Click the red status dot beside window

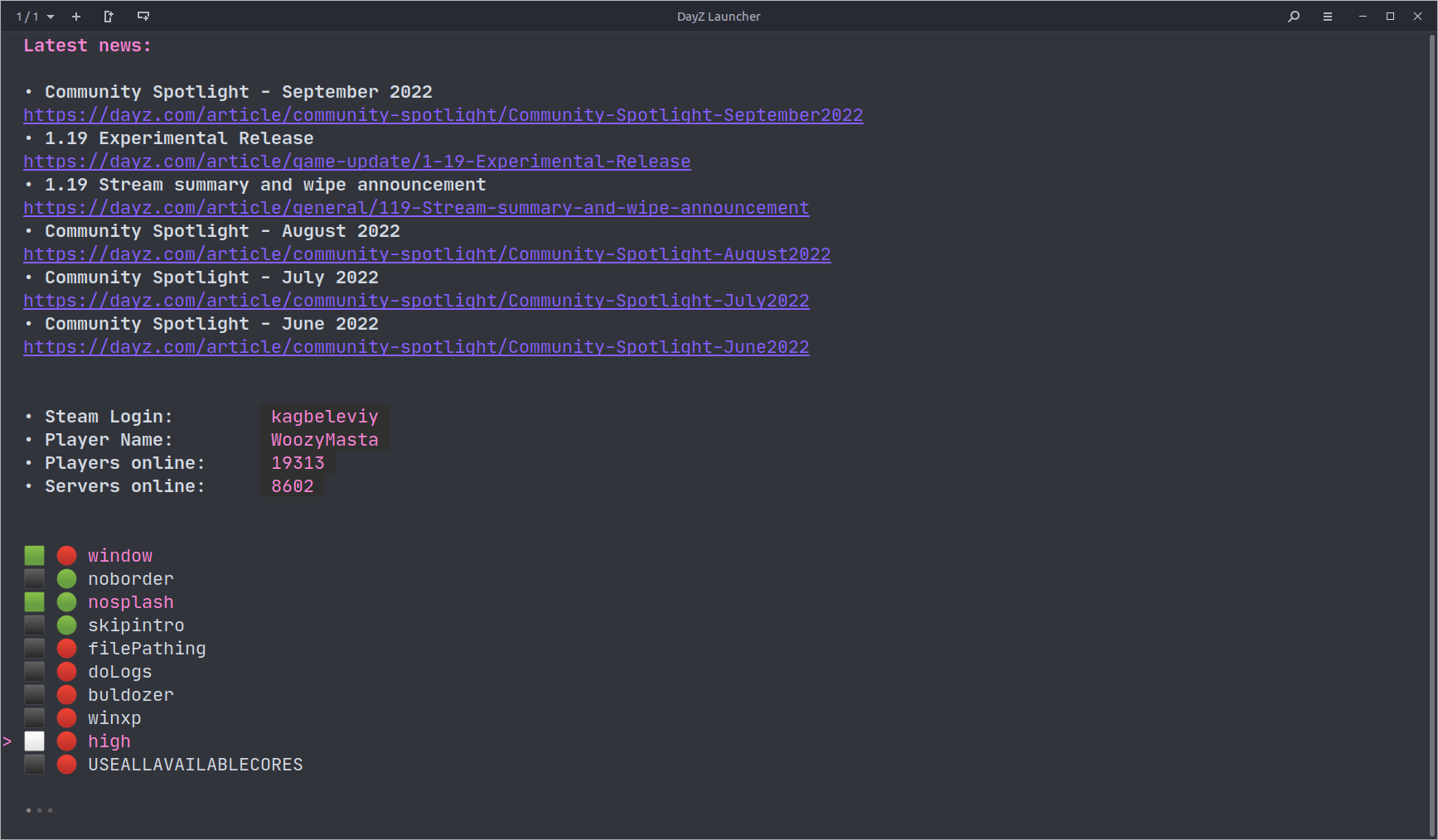coord(66,555)
